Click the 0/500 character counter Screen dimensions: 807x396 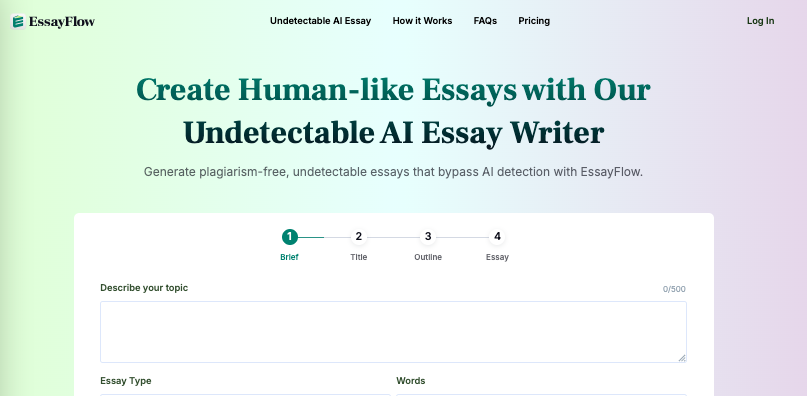(674, 289)
